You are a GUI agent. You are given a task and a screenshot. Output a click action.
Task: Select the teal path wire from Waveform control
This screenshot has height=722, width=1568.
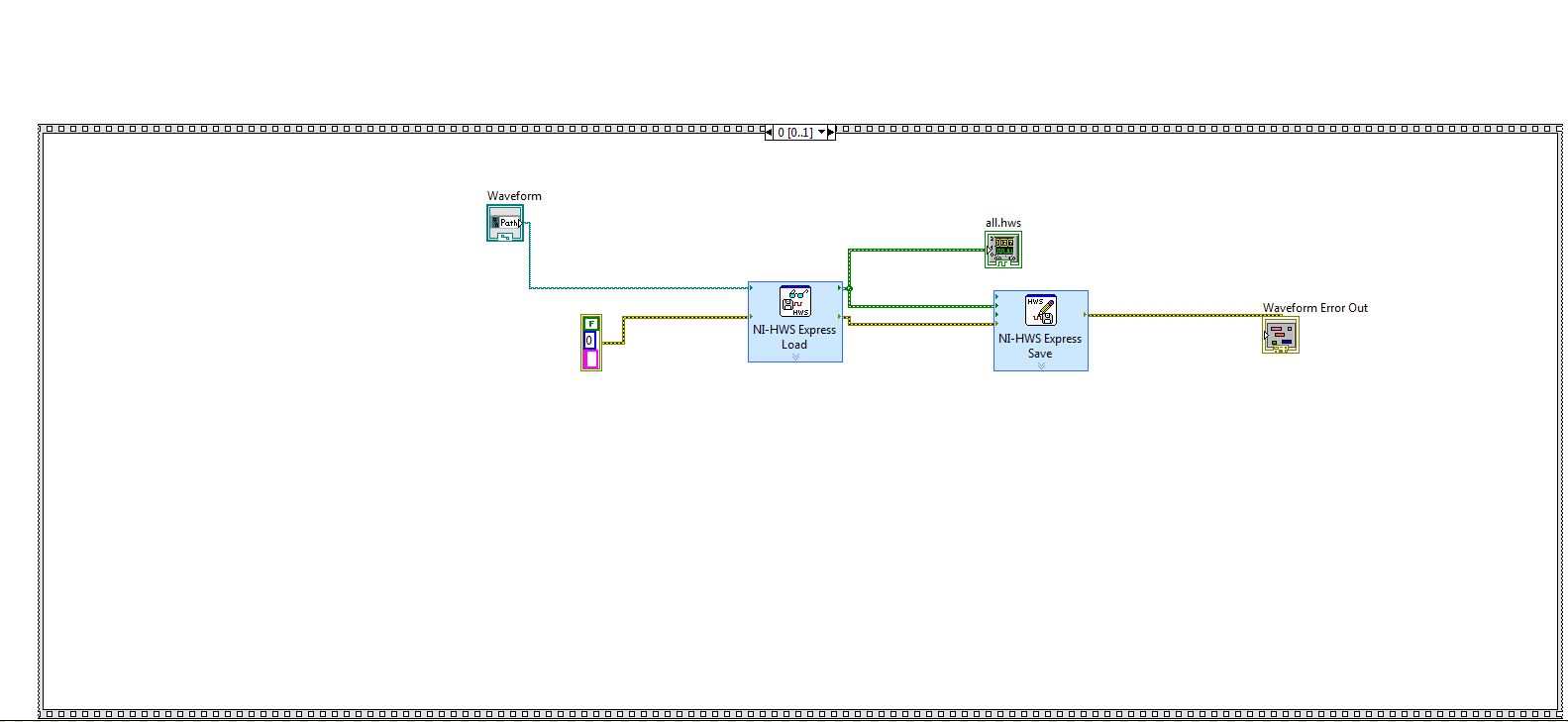click(639, 288)
